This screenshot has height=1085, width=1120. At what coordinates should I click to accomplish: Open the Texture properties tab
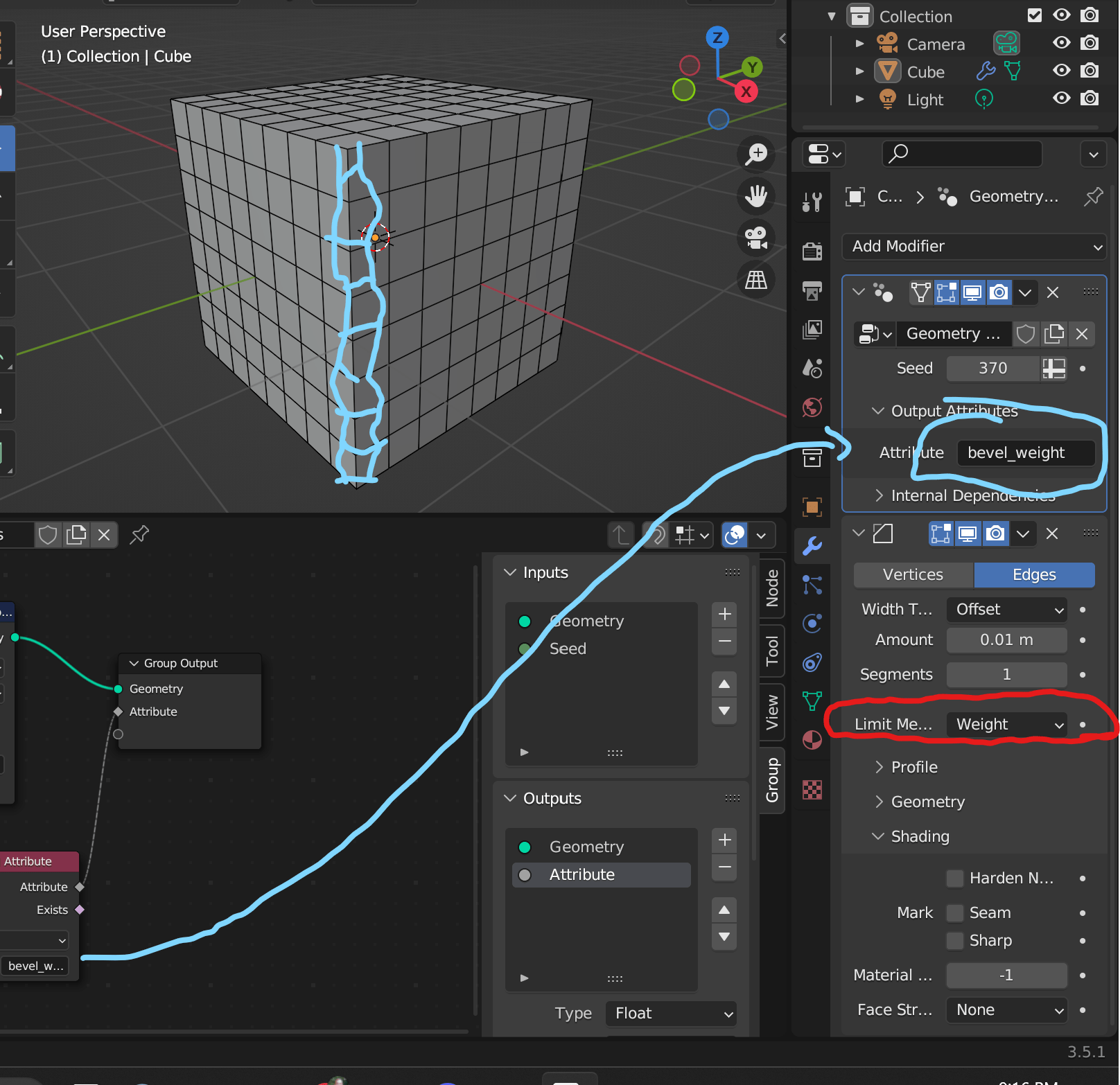click(812, 789)
